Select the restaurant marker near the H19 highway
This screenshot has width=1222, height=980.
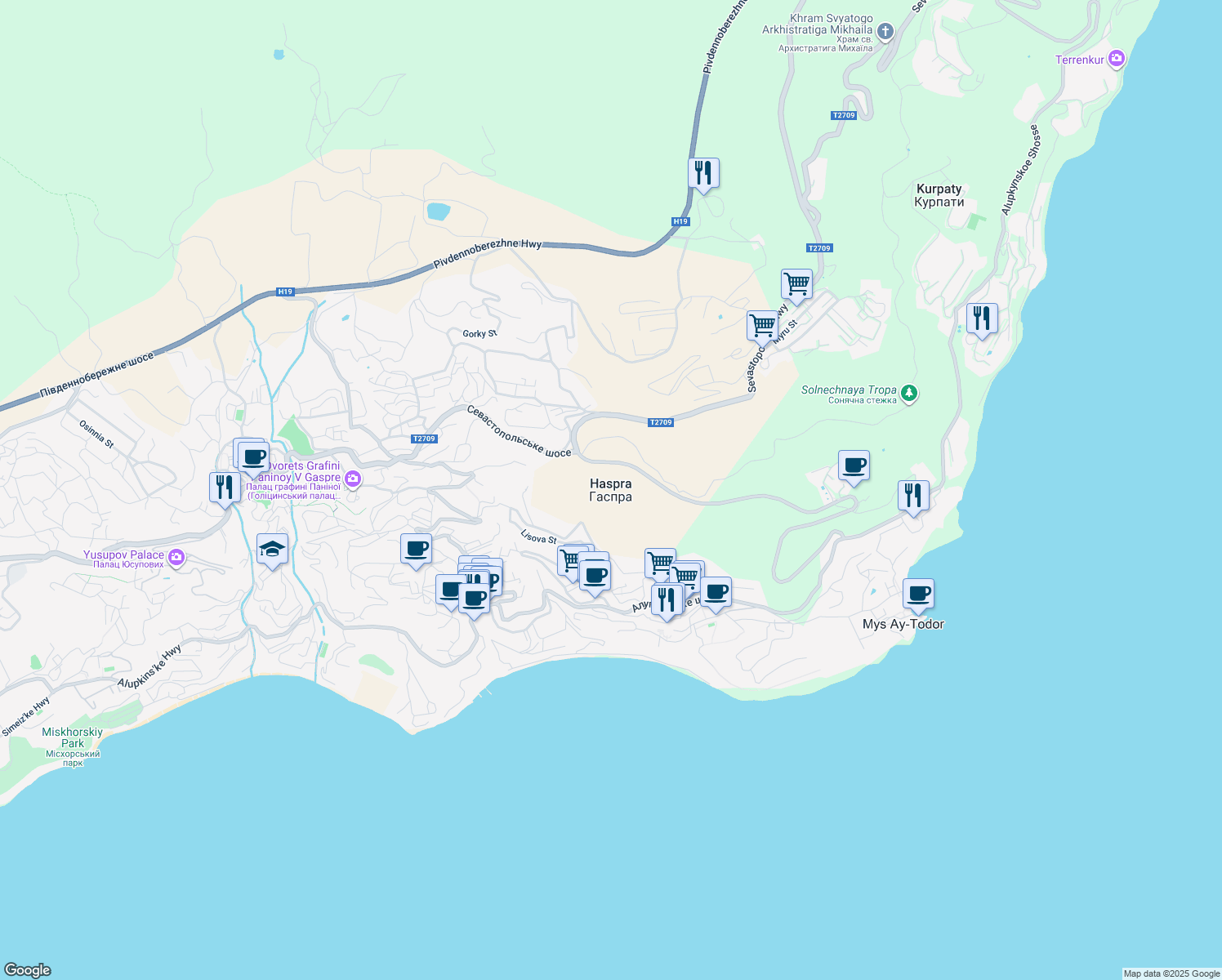pos(704,173)
